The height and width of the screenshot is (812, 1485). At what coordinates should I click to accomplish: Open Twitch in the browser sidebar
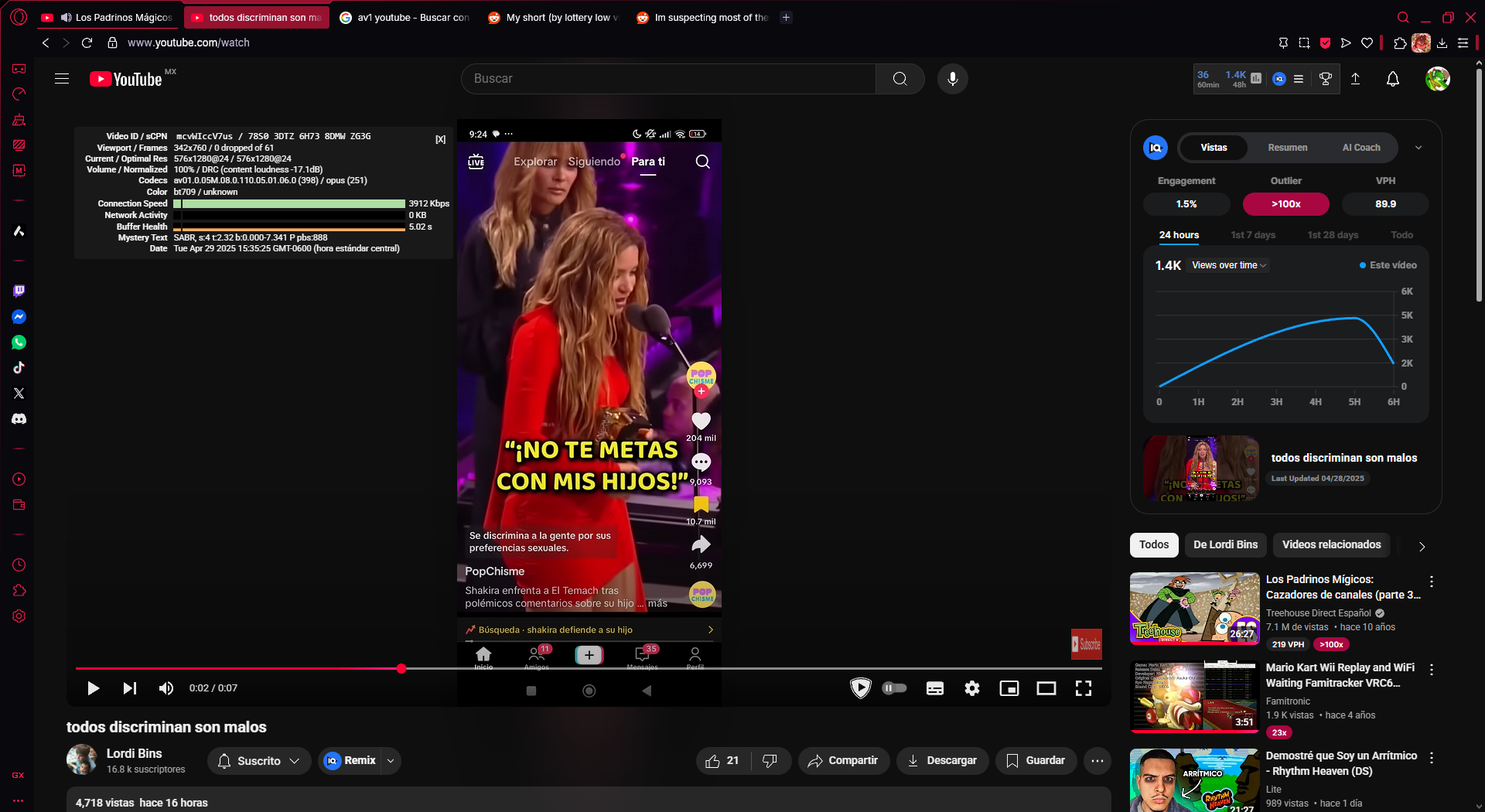(19, 291)
